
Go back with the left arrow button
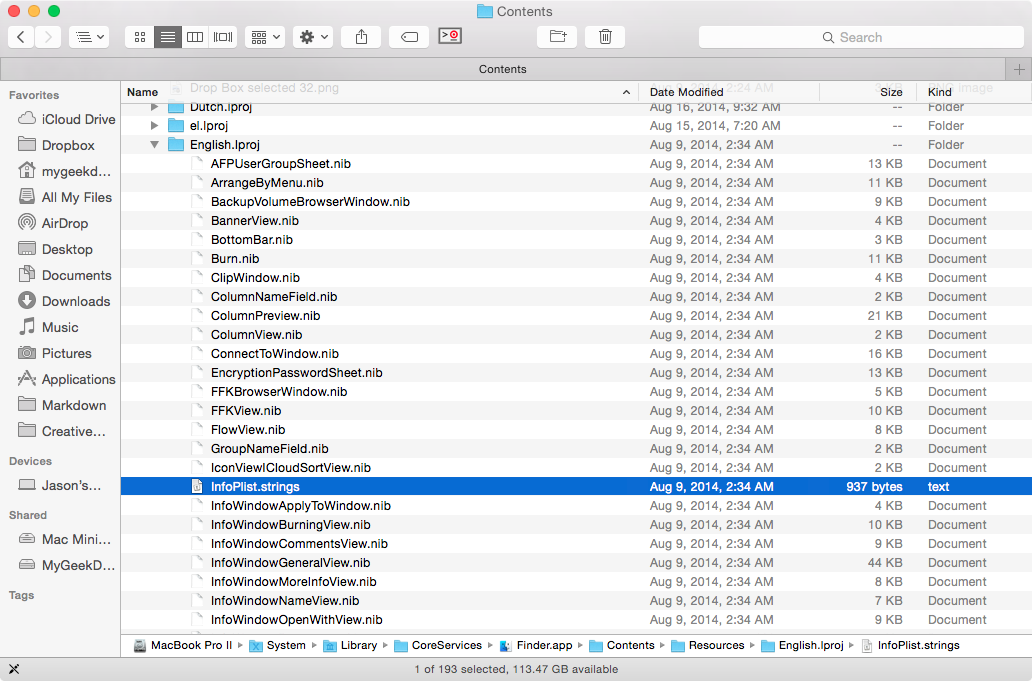(21, 37)
